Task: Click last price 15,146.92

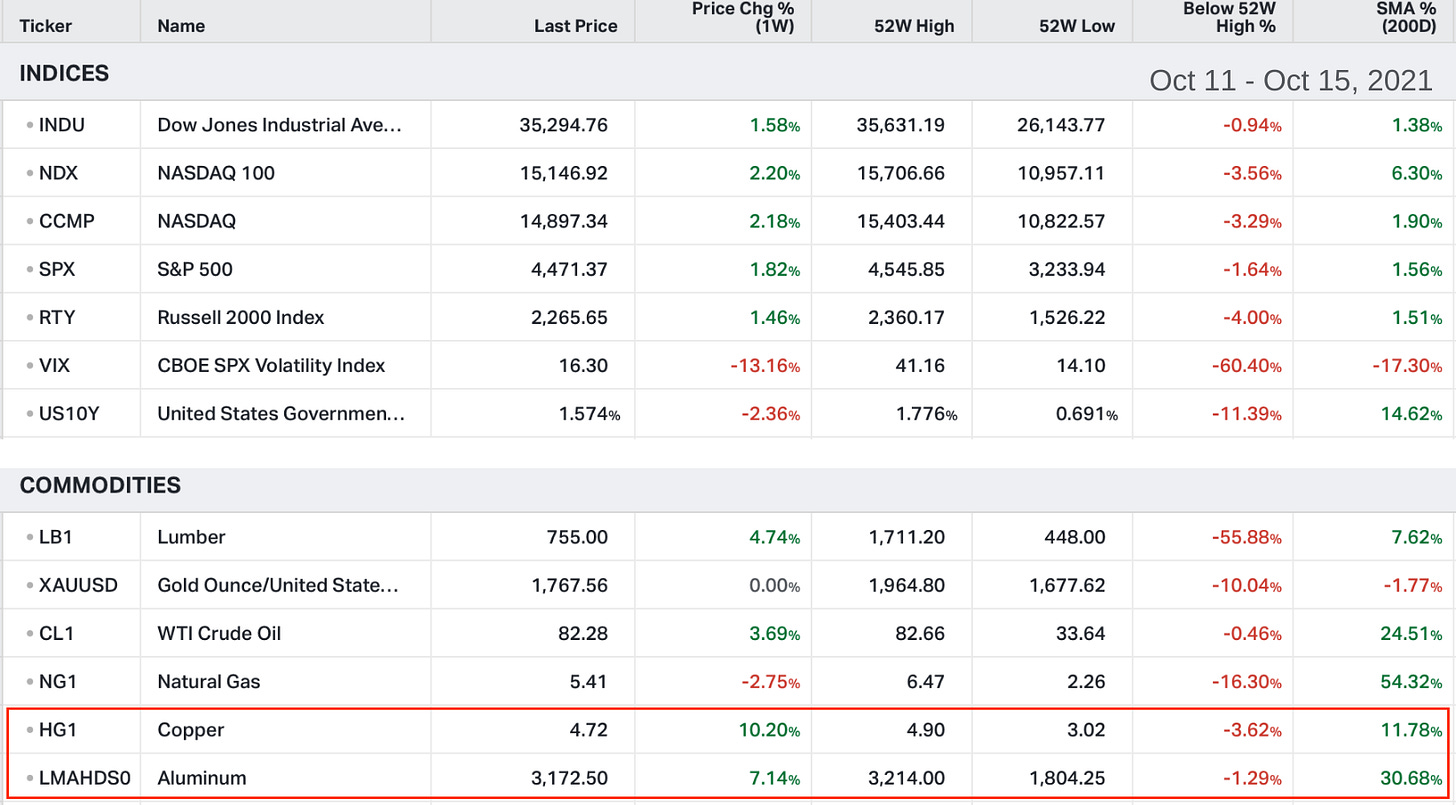Action: 563,173
